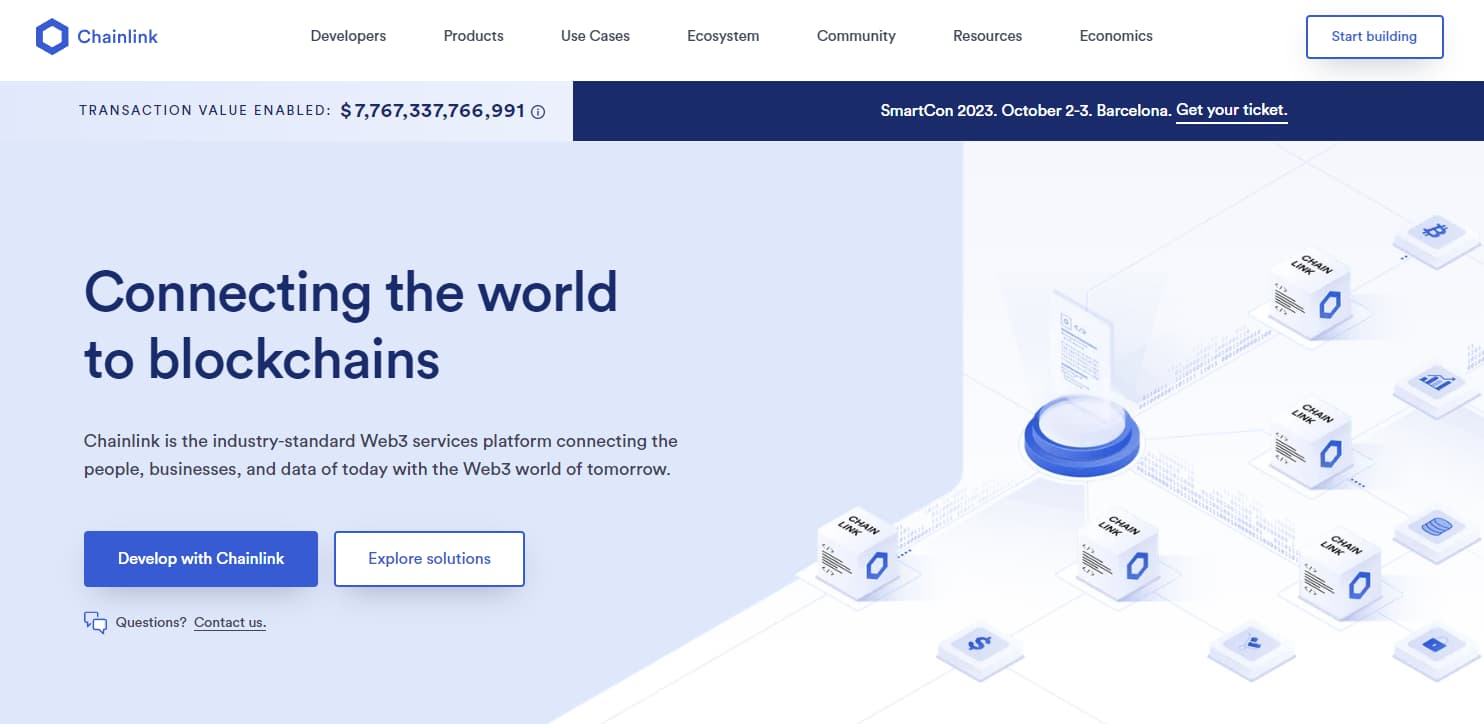Open the Use Cases menu

595,36
